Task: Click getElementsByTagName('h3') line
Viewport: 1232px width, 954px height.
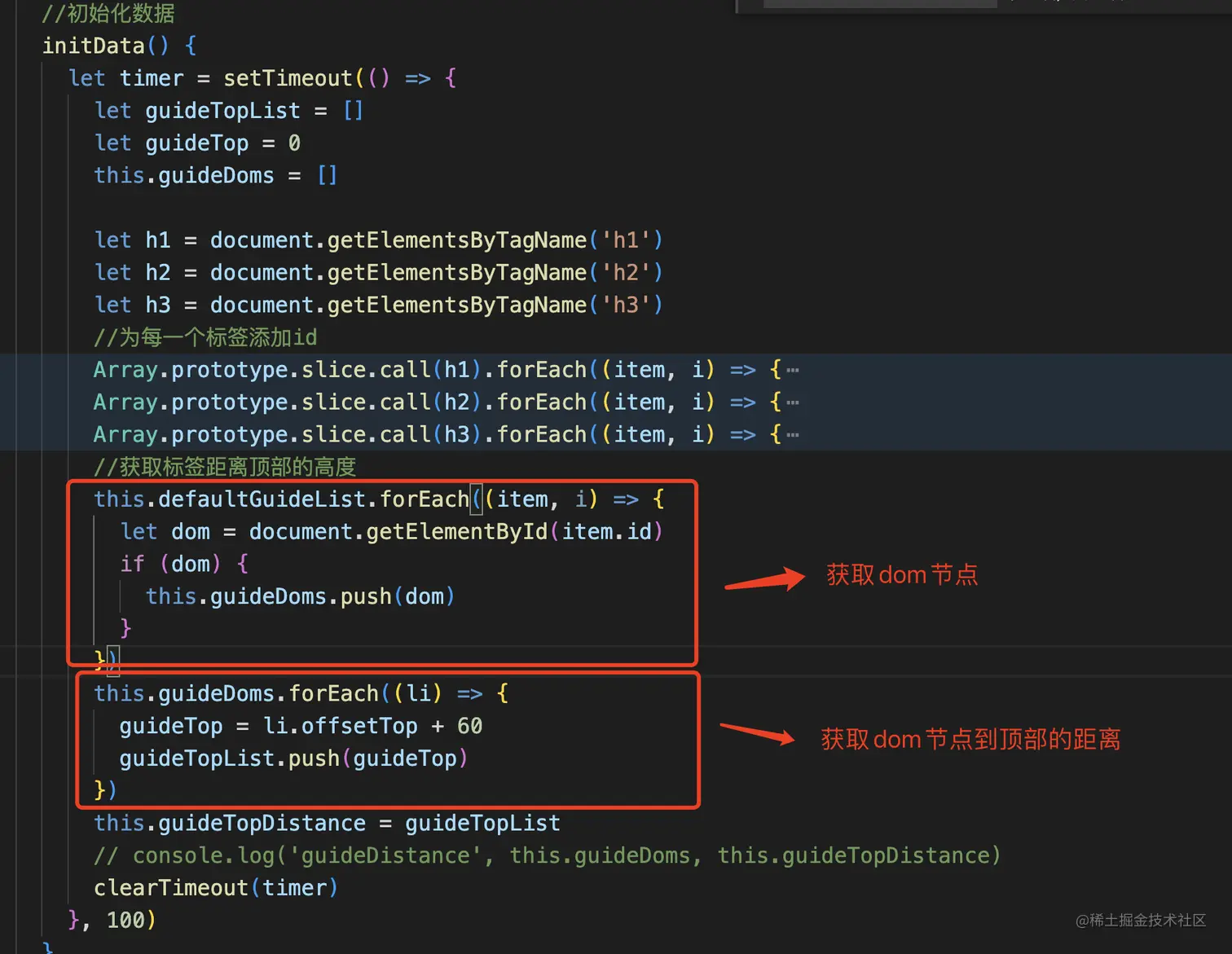Action: pos(379,305)
